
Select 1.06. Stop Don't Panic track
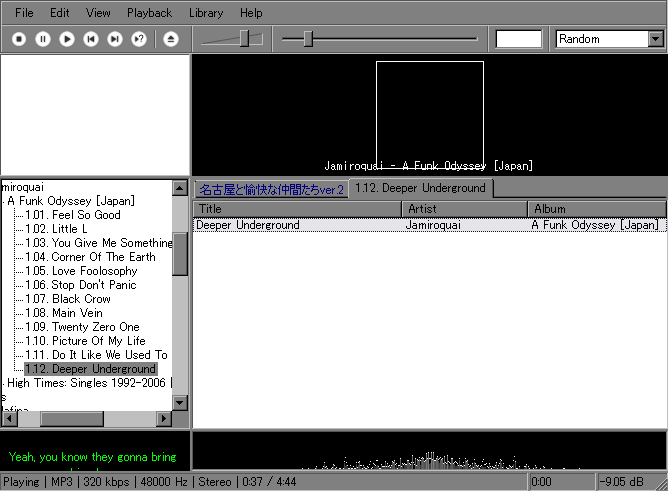click(x=81, y=285)
